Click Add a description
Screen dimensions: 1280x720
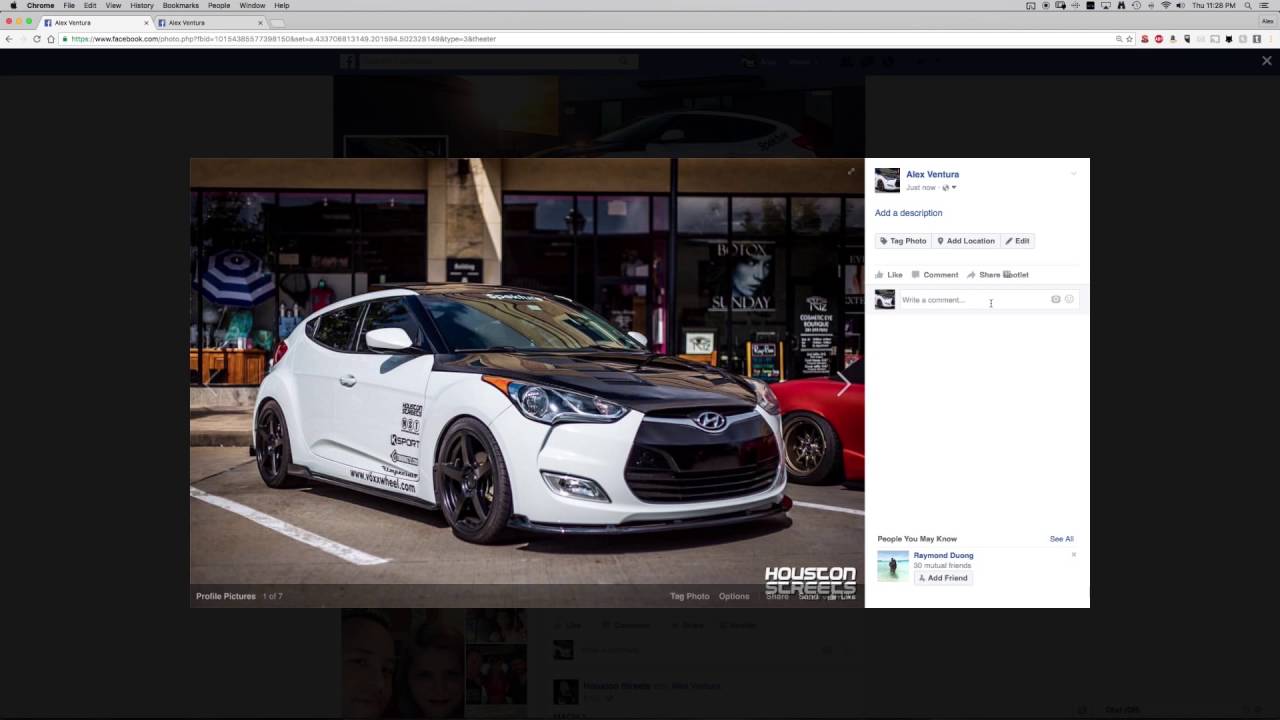(x=908, y=213)
